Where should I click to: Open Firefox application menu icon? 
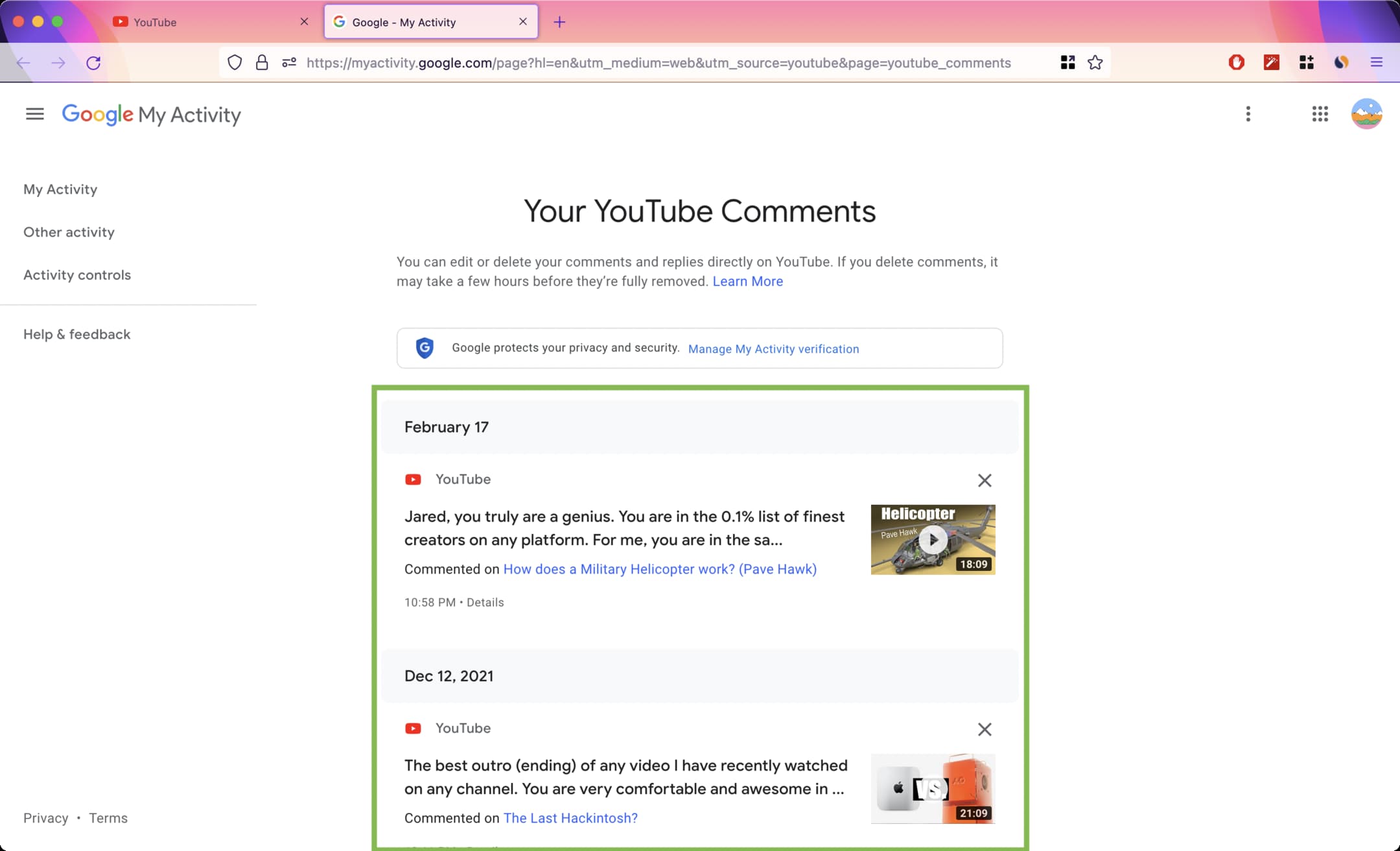1376,63
